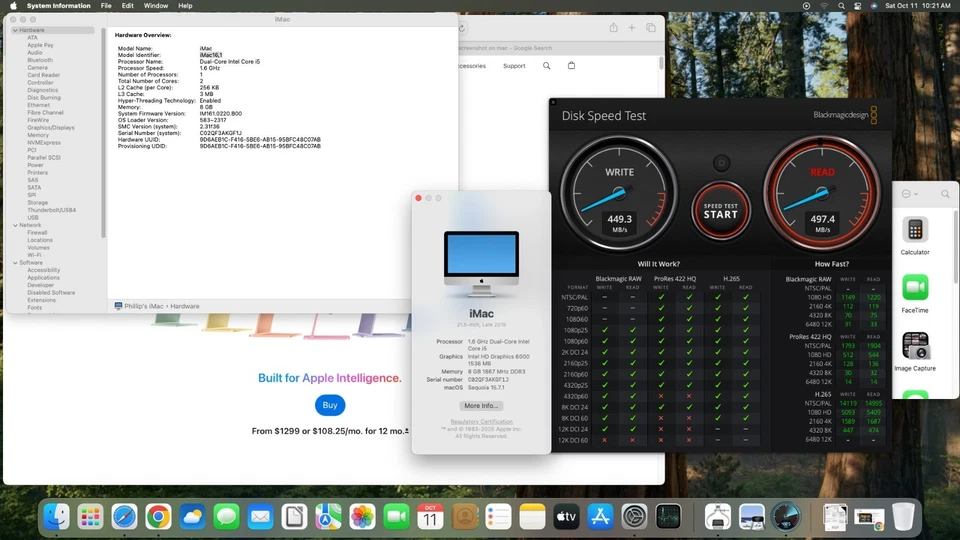960x540 pixels.
Task: Open the Edit menu
Action: (x=127, y=6)
